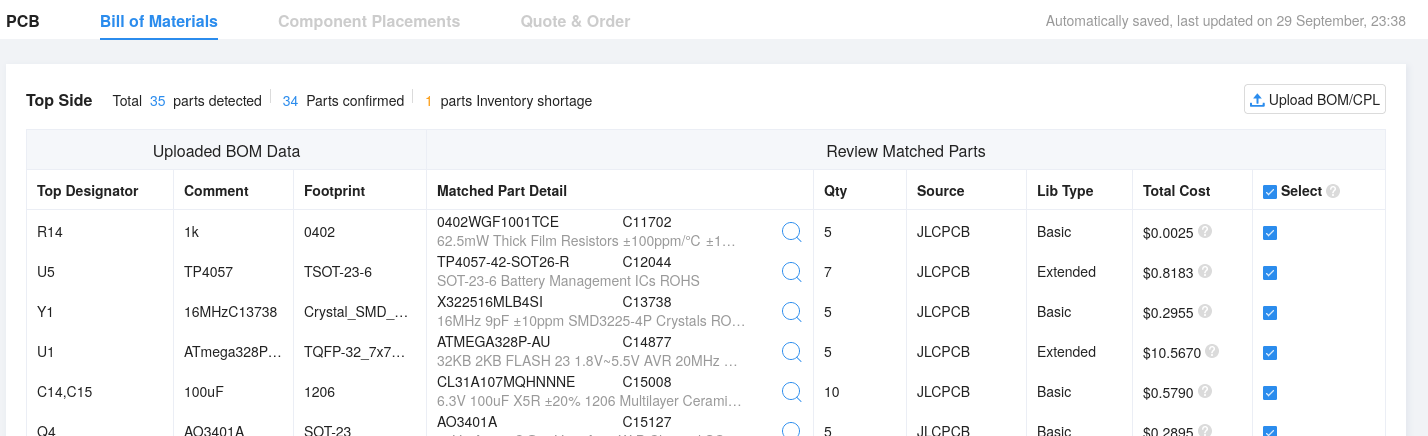Click the Upload BOM/CPL button
1428x436 pixels.
(1314, 100)
